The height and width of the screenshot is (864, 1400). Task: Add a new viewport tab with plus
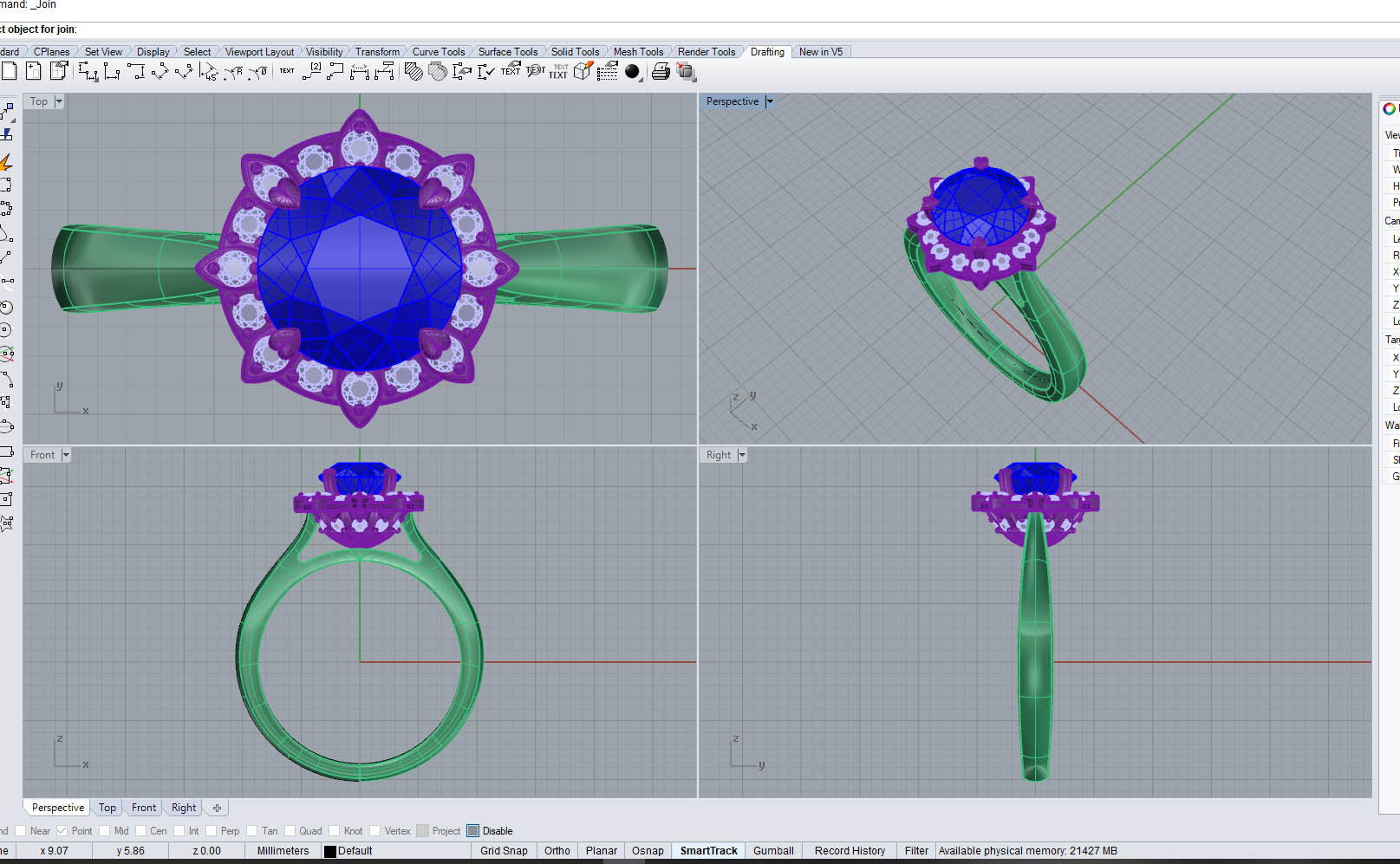pyautogui.click(x=217, y=808)
